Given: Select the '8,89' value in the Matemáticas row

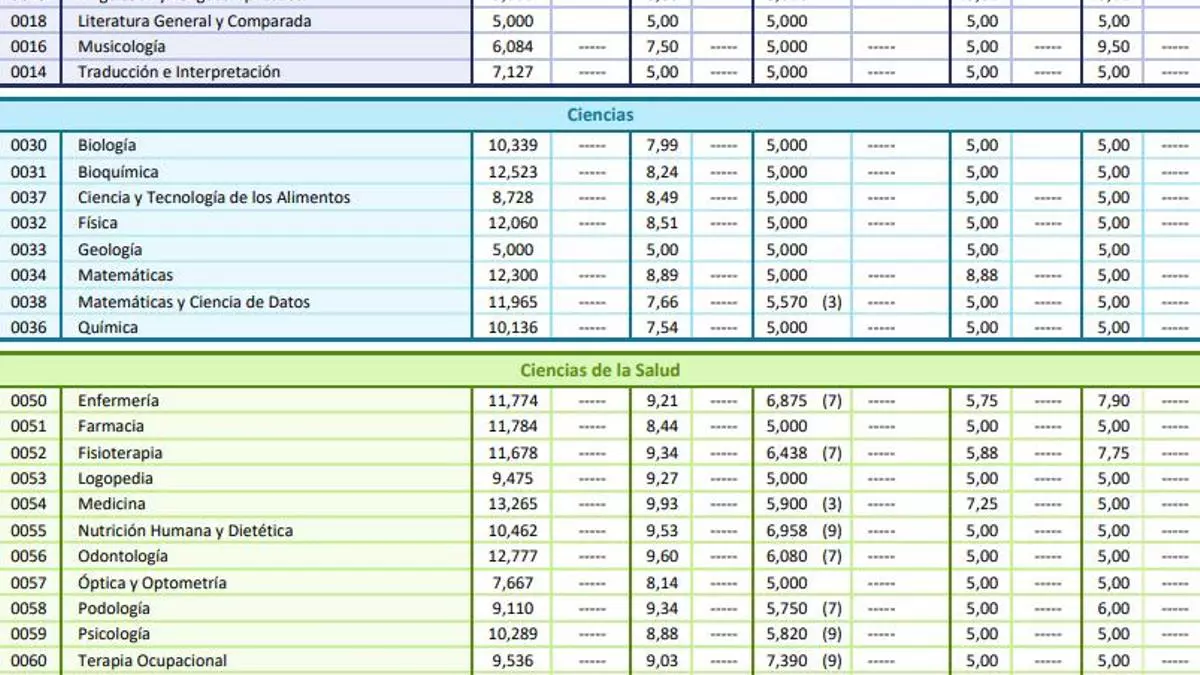Looking at the screenshot, I should 662,275.
